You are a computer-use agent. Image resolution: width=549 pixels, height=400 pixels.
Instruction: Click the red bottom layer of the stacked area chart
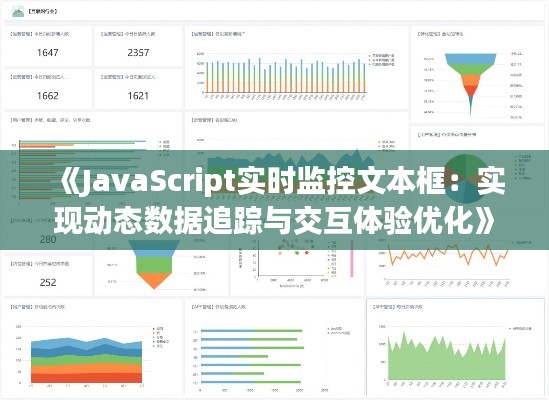point(86,378)
